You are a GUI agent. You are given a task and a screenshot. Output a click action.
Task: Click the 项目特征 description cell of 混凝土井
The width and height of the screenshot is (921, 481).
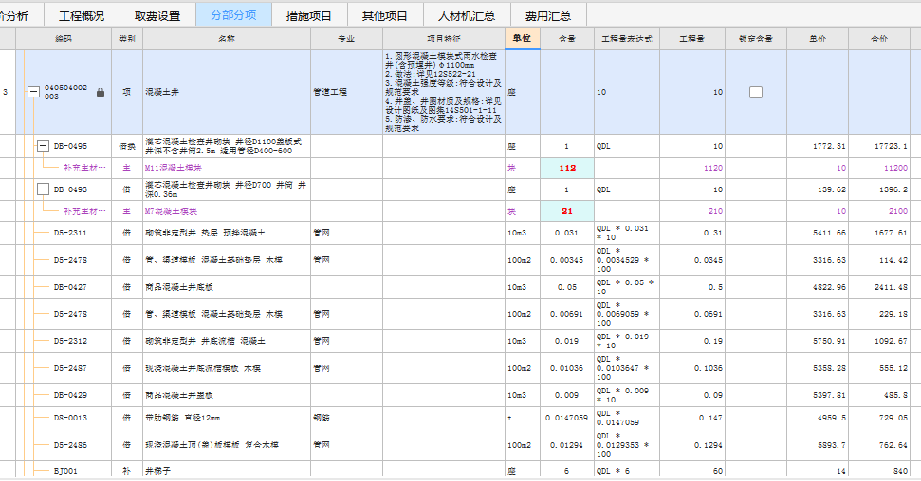443,92
